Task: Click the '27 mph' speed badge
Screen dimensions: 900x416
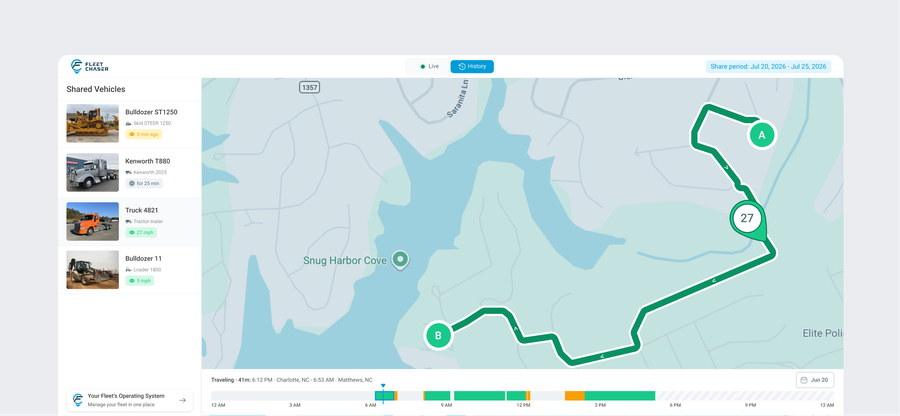Action: 141,232
